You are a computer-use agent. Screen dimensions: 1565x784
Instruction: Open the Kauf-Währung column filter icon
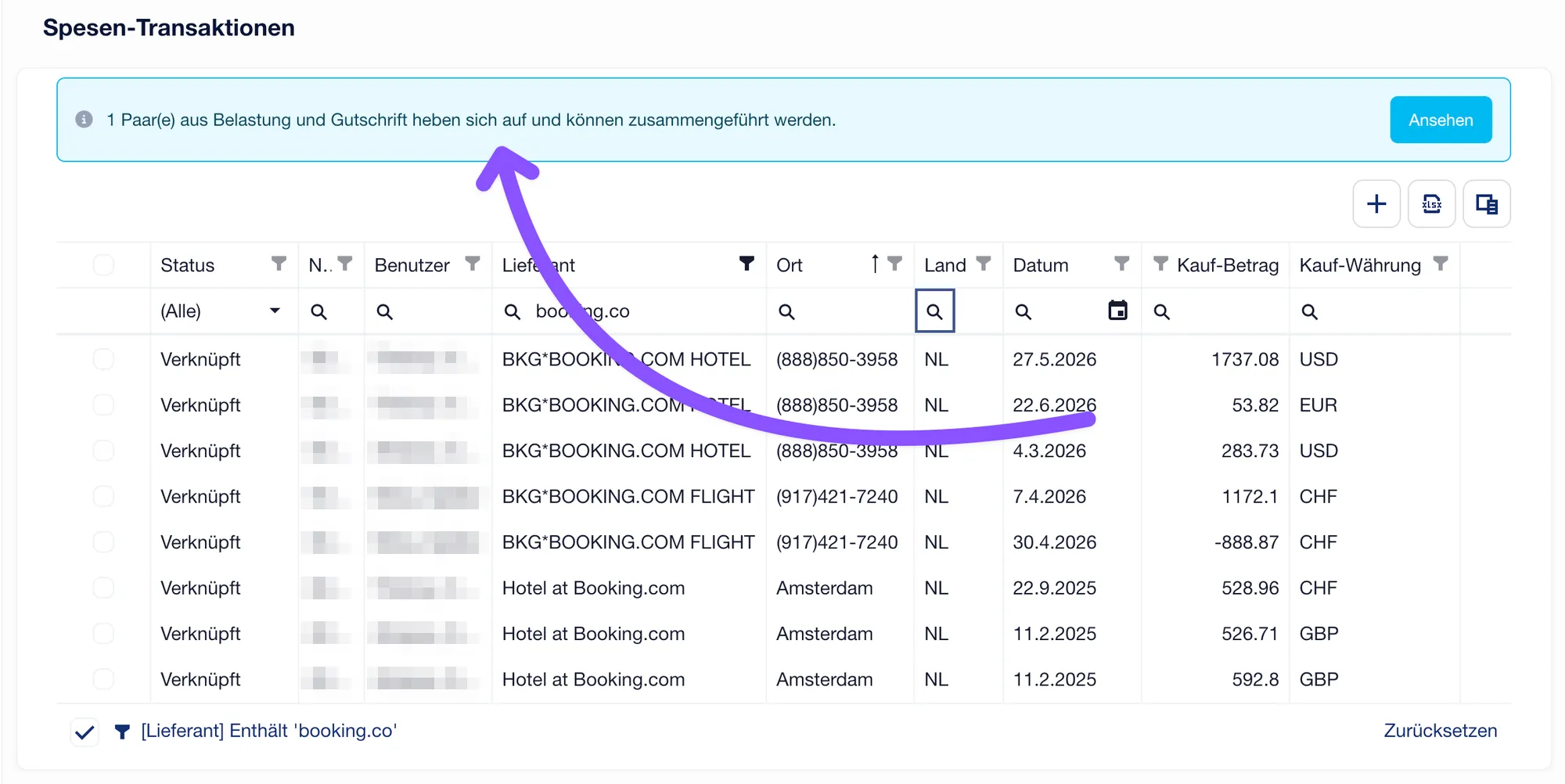(x=1441, y=264)
